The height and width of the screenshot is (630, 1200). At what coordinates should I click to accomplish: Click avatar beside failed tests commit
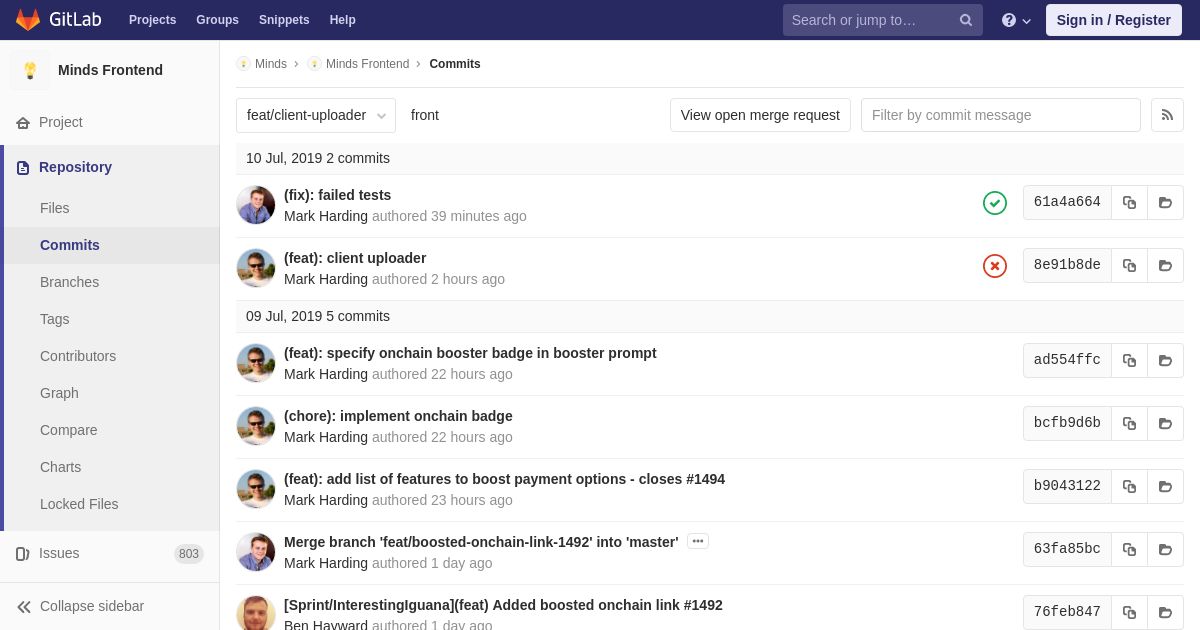tap(256, 205)
